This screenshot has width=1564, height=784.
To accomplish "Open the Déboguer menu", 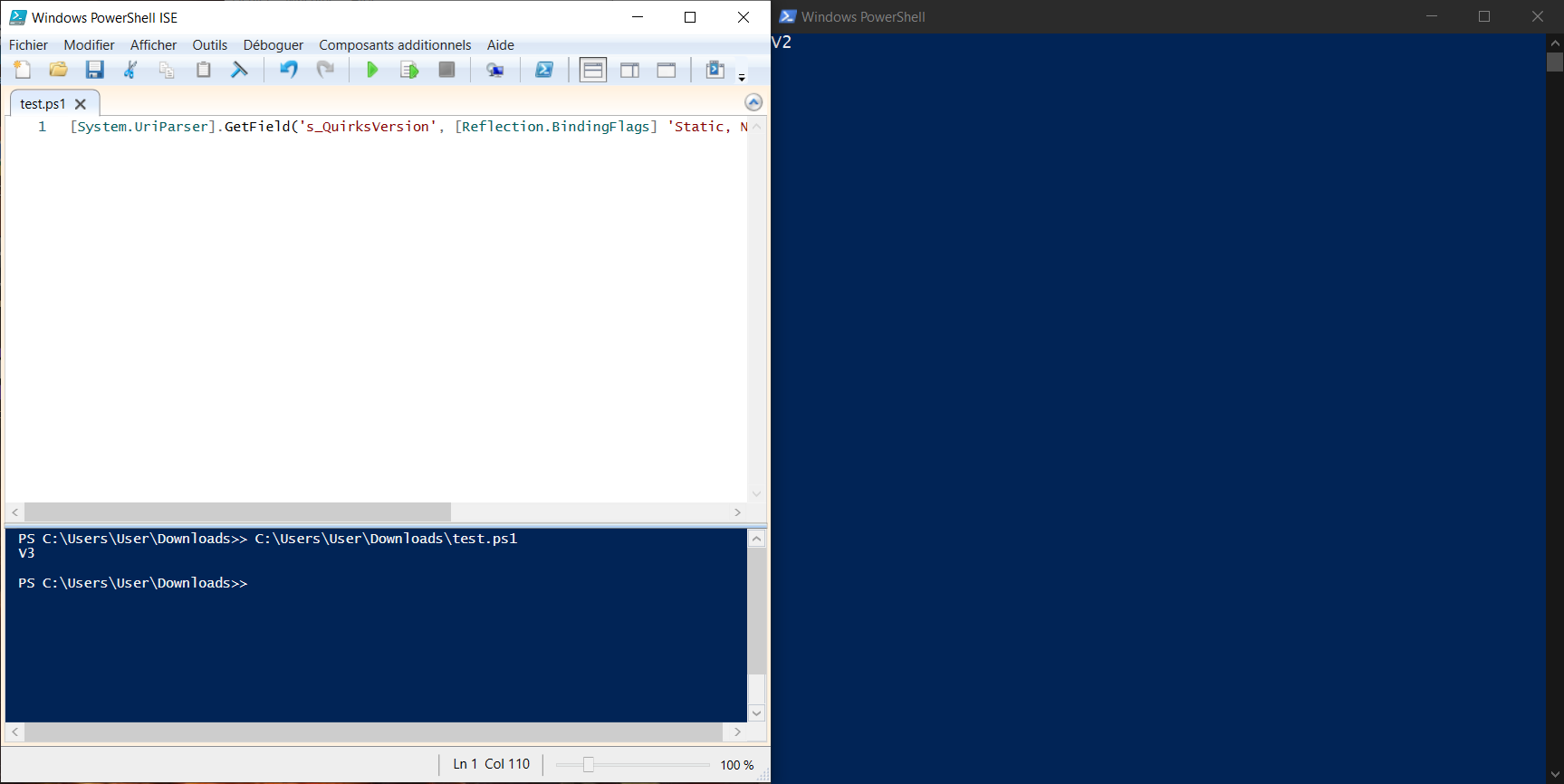I will (x=273, y=45).
